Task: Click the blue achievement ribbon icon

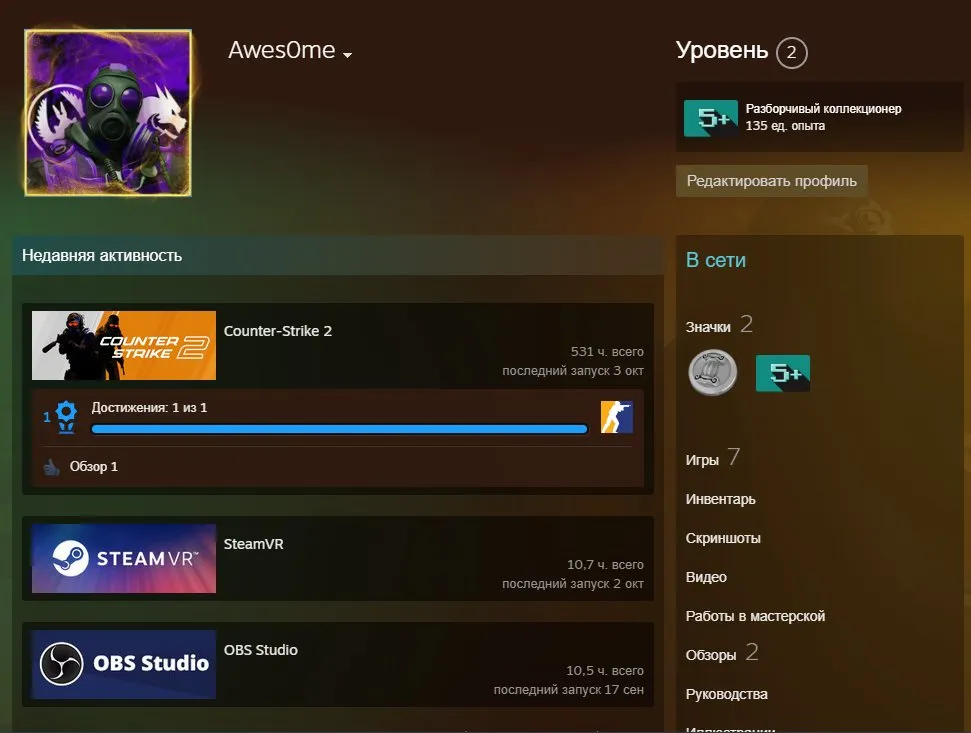Action: 66,417
